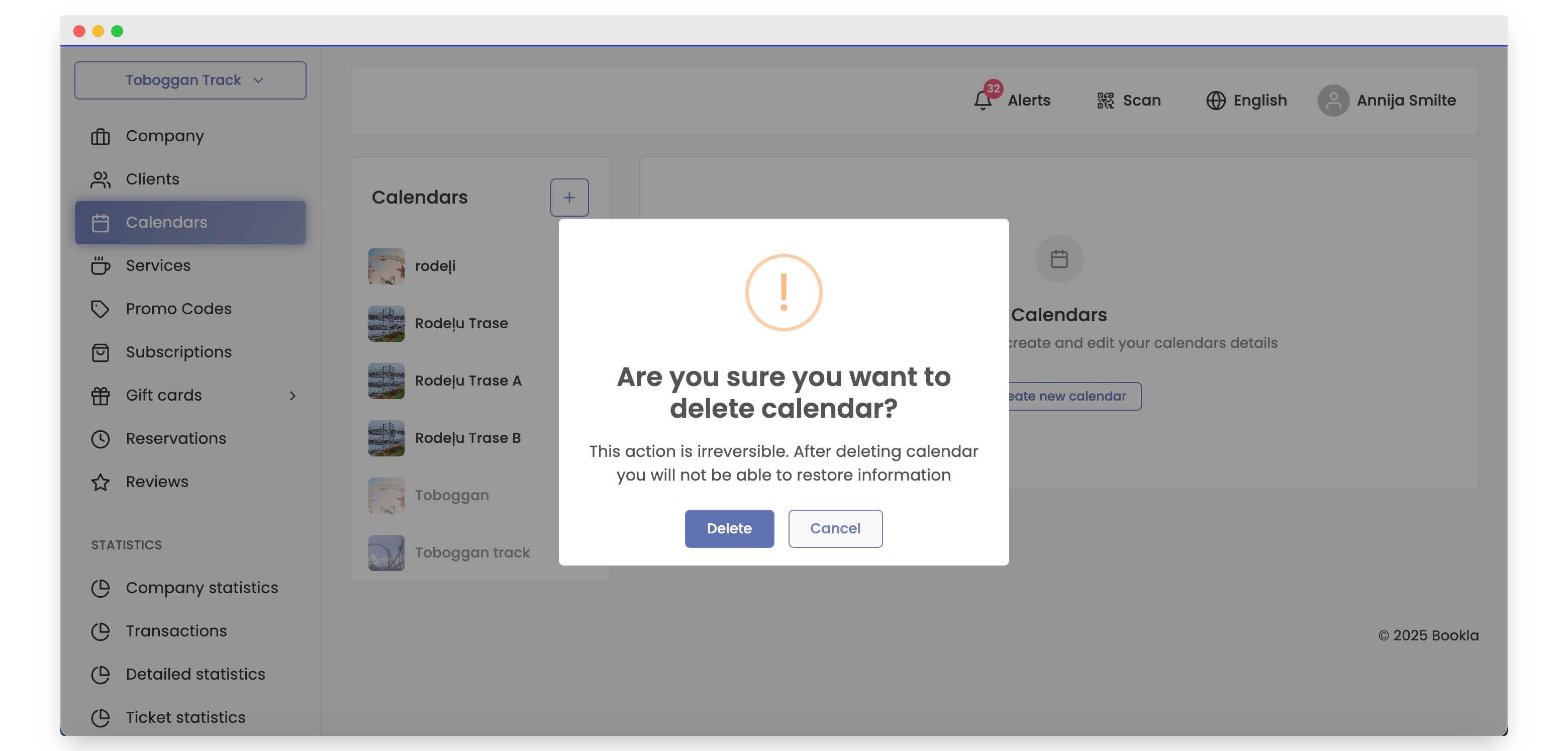
Task: Click the Alerts bell icon
Action: point(982,101)
